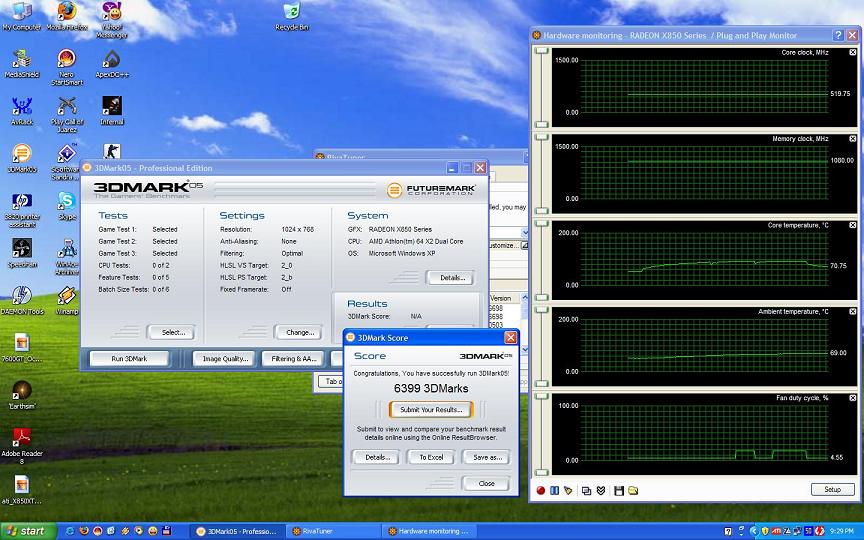Click the Run 3DMark button
The height and width of the screenshot is (540, 864).
(x=129, y=358)
